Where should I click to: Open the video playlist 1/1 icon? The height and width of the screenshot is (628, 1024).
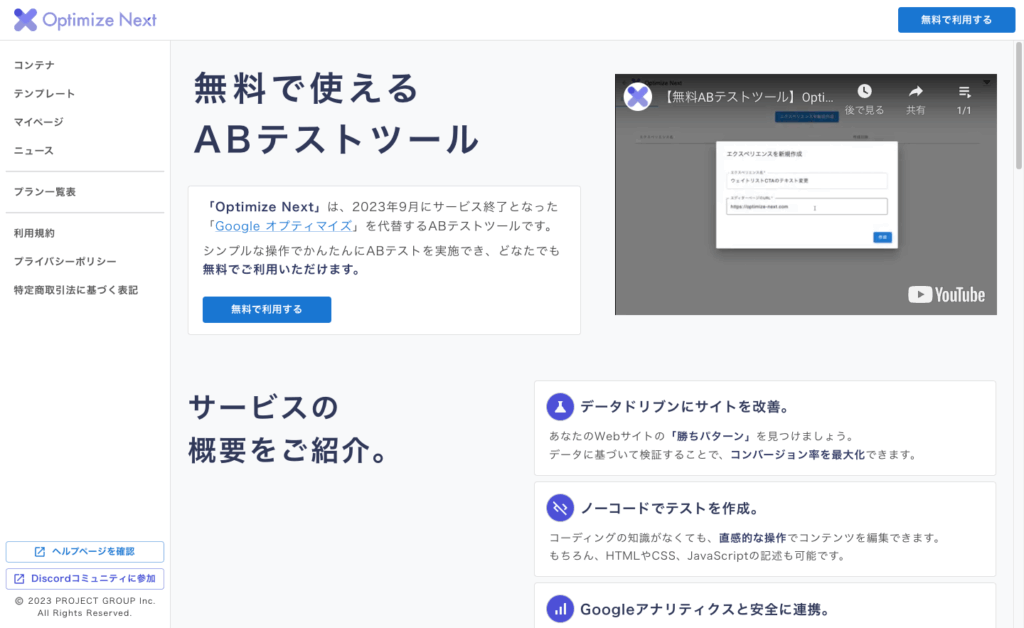965,92
